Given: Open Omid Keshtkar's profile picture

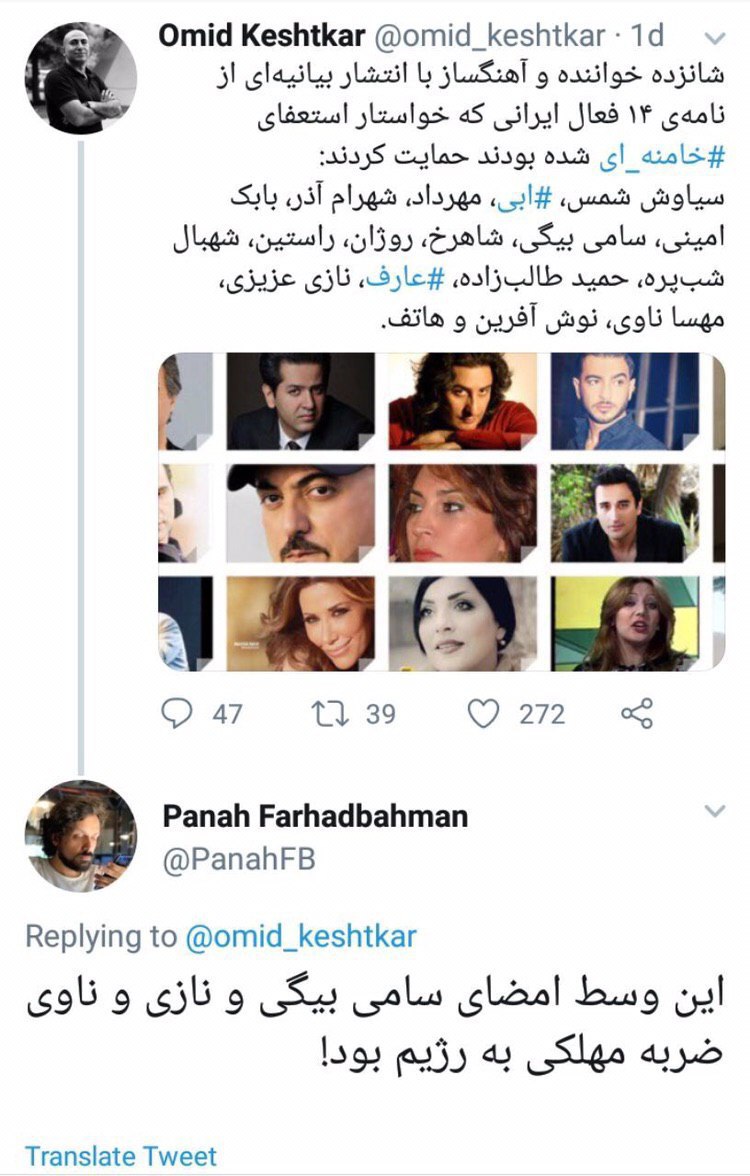Looking at the screenshot, I should [79, 78].
